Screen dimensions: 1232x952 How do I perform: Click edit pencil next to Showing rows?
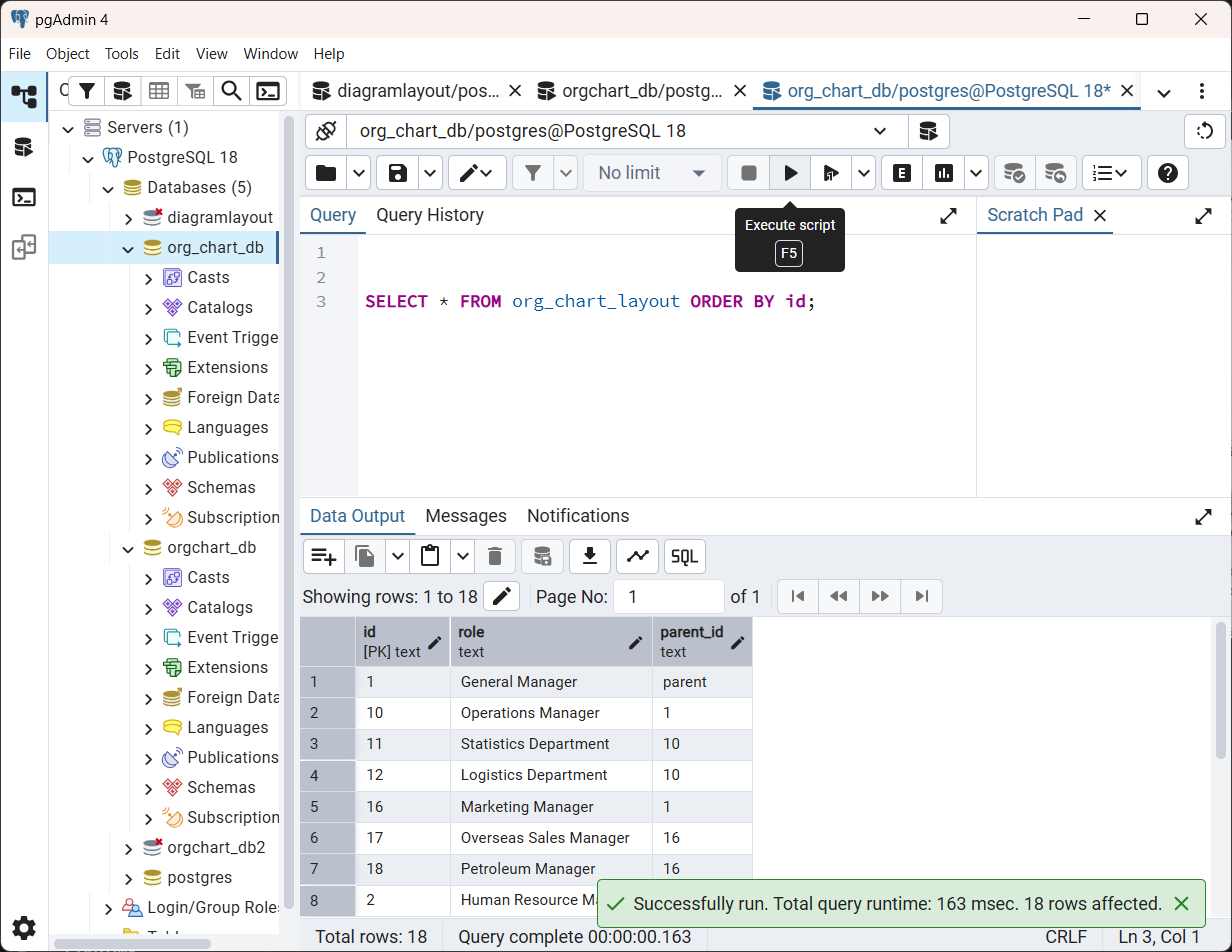point(501,597)
